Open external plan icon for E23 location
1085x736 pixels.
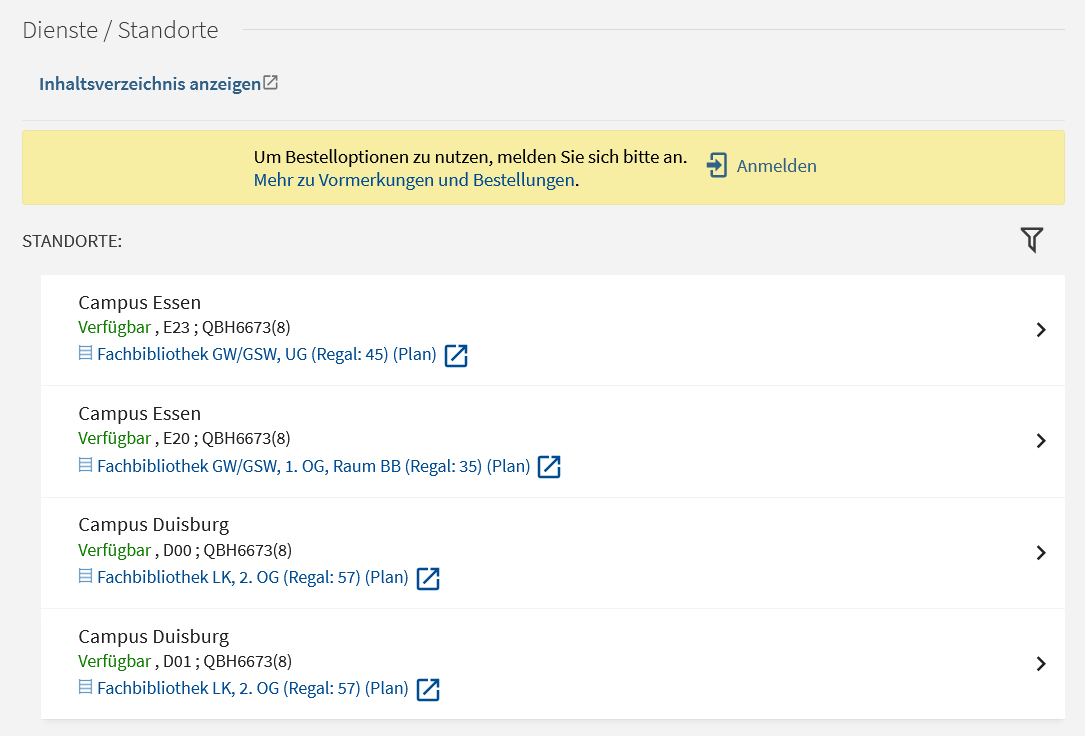coord(456,355)
